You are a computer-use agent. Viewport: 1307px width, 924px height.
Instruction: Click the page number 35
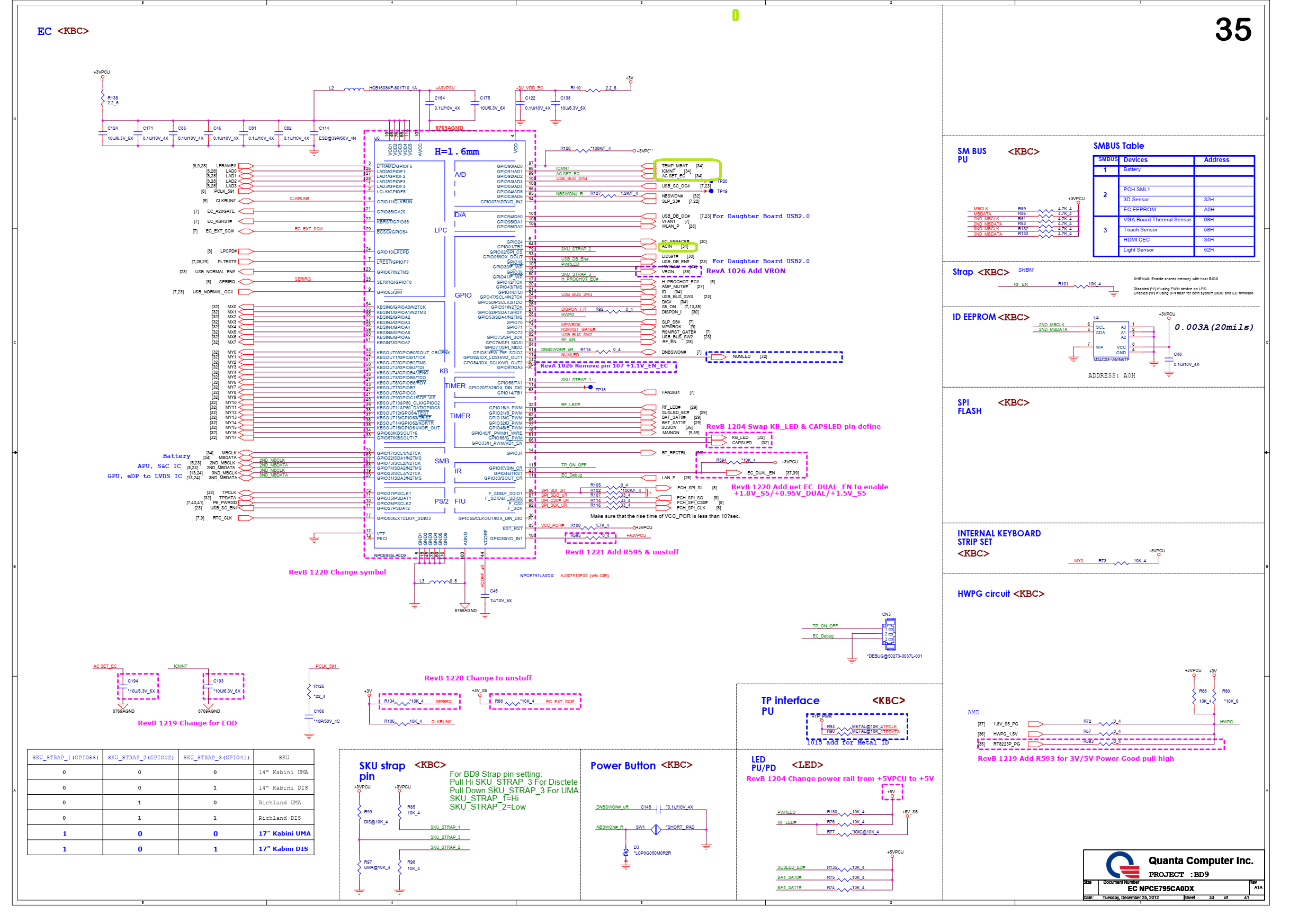pos(1232,30)
